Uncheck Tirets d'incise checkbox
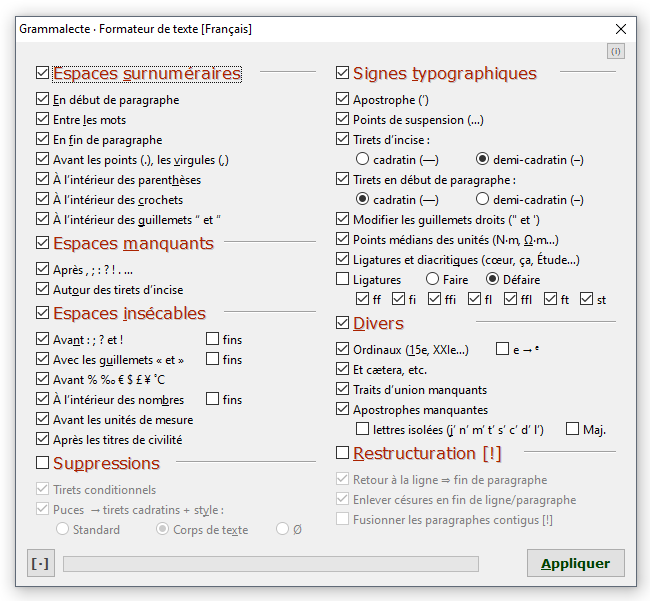Image resolution: width=650 pixels, height=601 pixels. pyautogui.click(x=342, y=138)
